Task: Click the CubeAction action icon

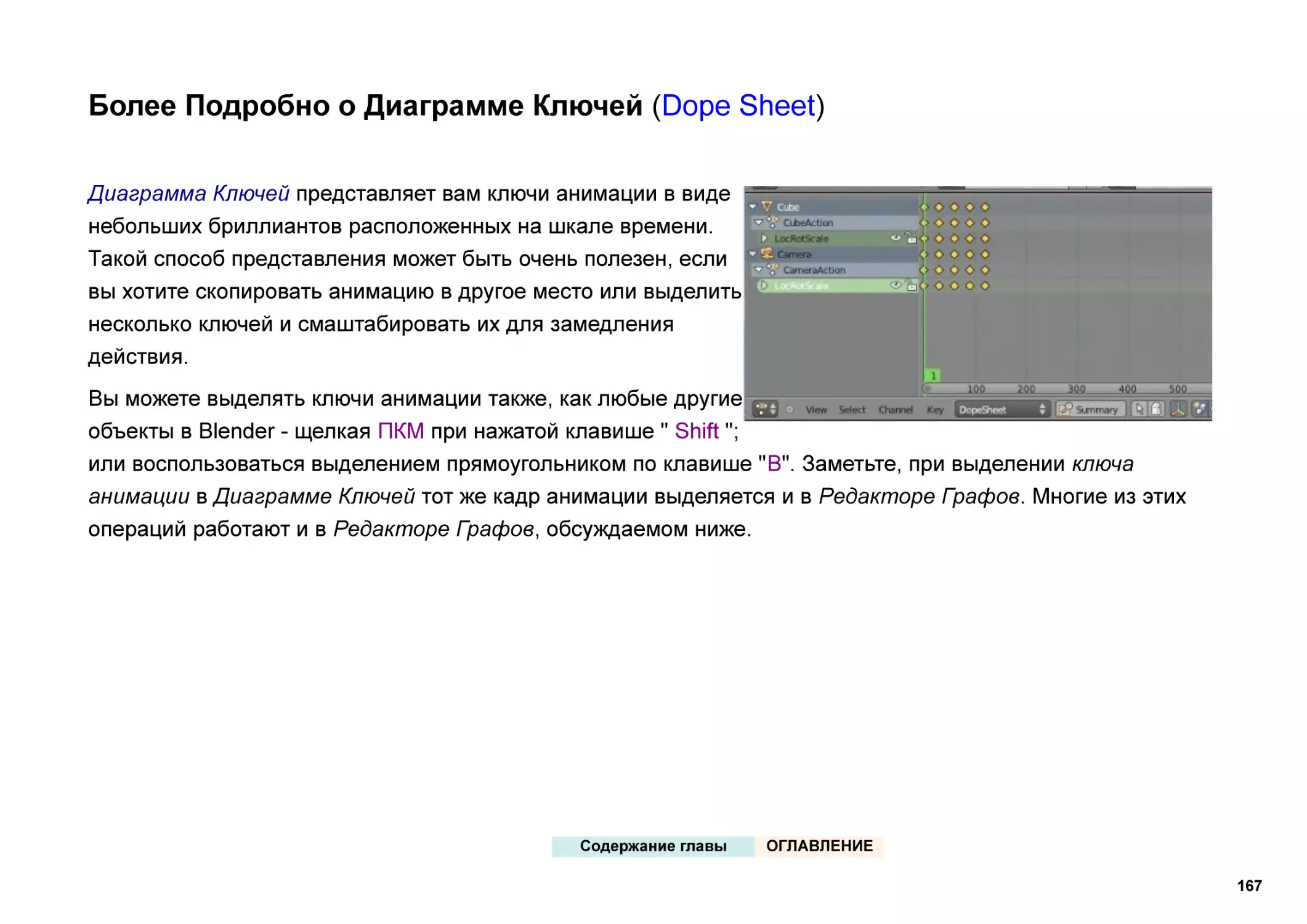Action: [773, 222]
